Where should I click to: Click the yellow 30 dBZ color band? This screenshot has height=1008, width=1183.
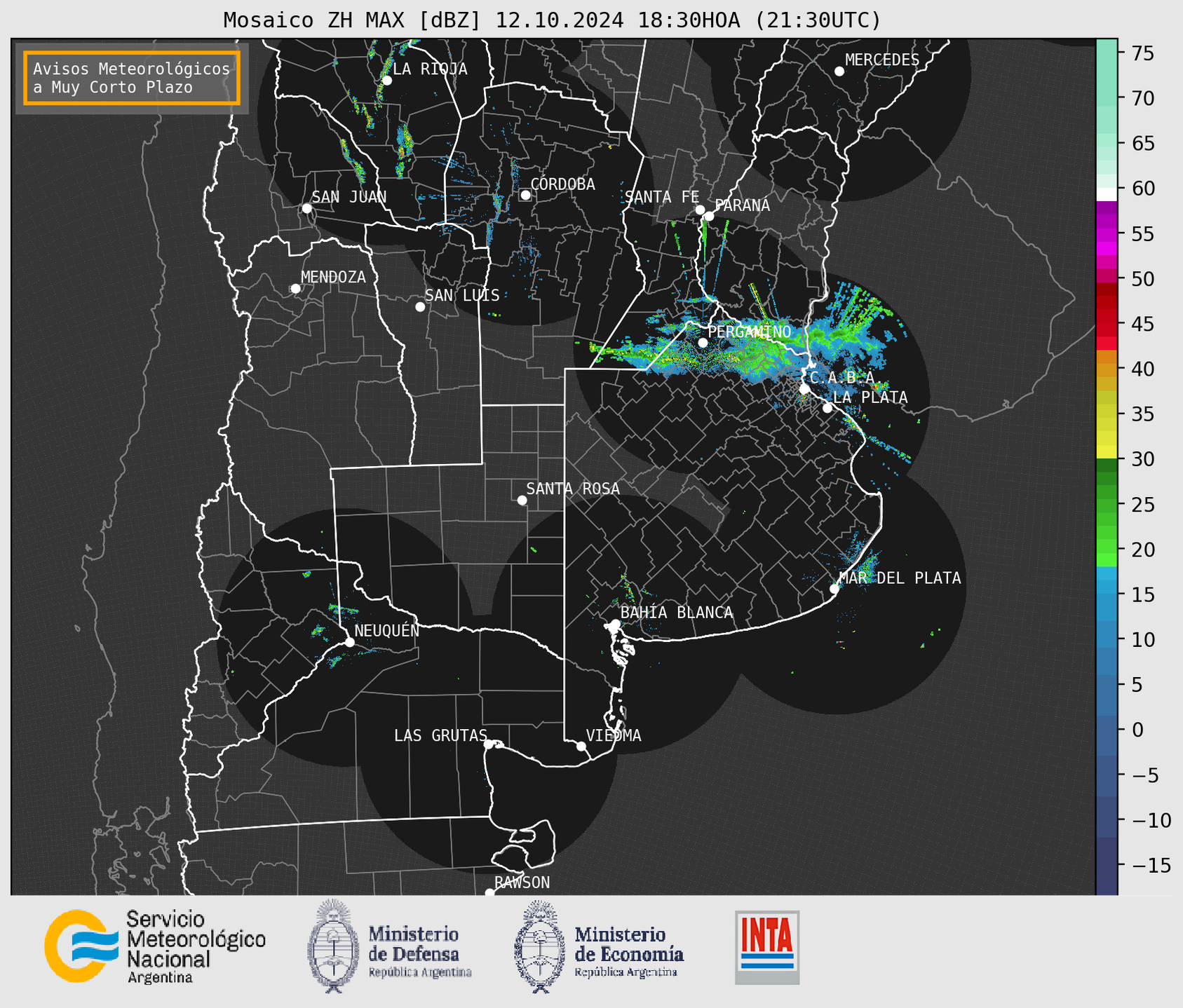pos(1107,452)
